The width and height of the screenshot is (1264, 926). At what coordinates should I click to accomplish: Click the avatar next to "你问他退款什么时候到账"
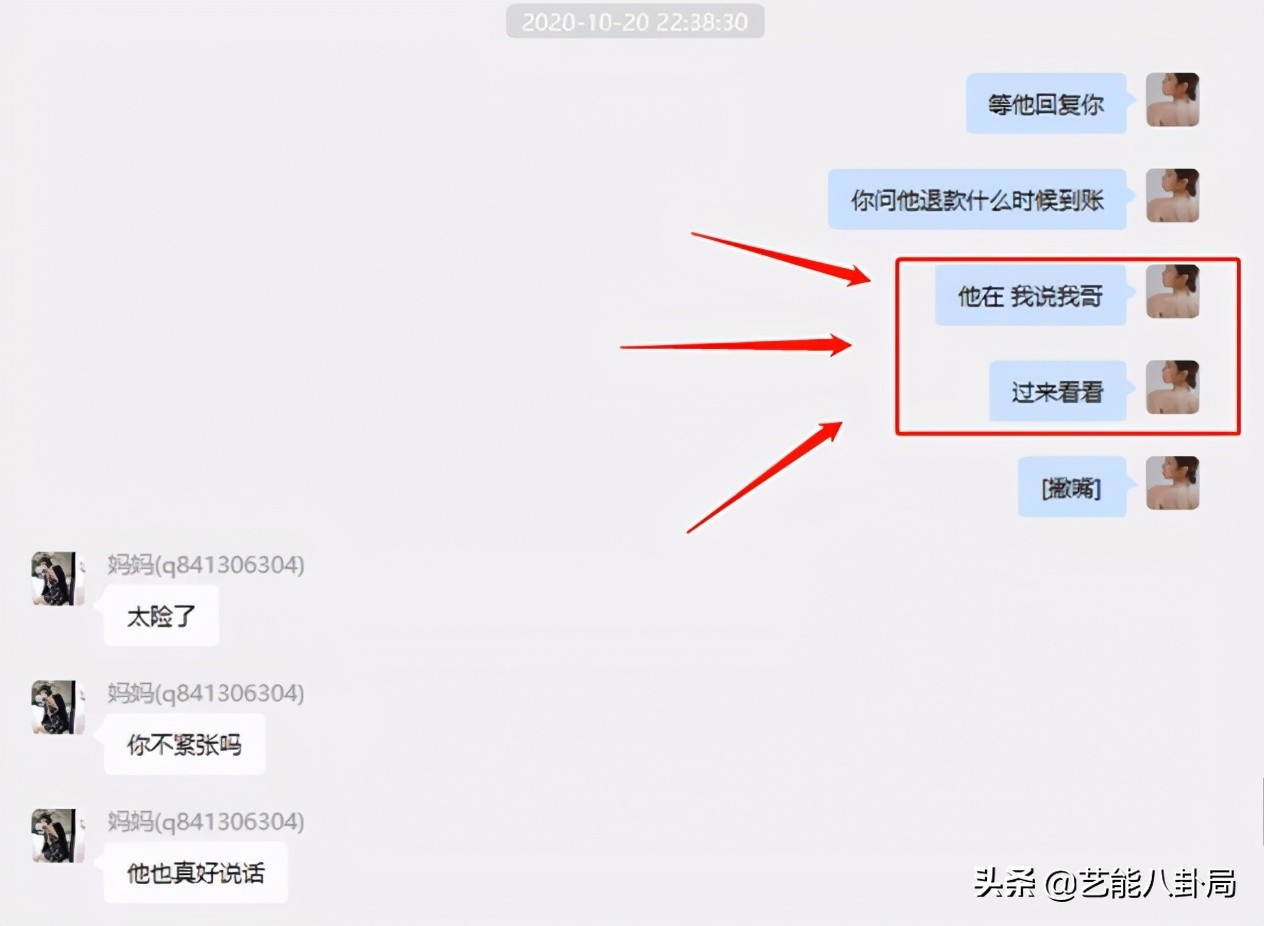pyautogui.click(x=1172, y=195)
